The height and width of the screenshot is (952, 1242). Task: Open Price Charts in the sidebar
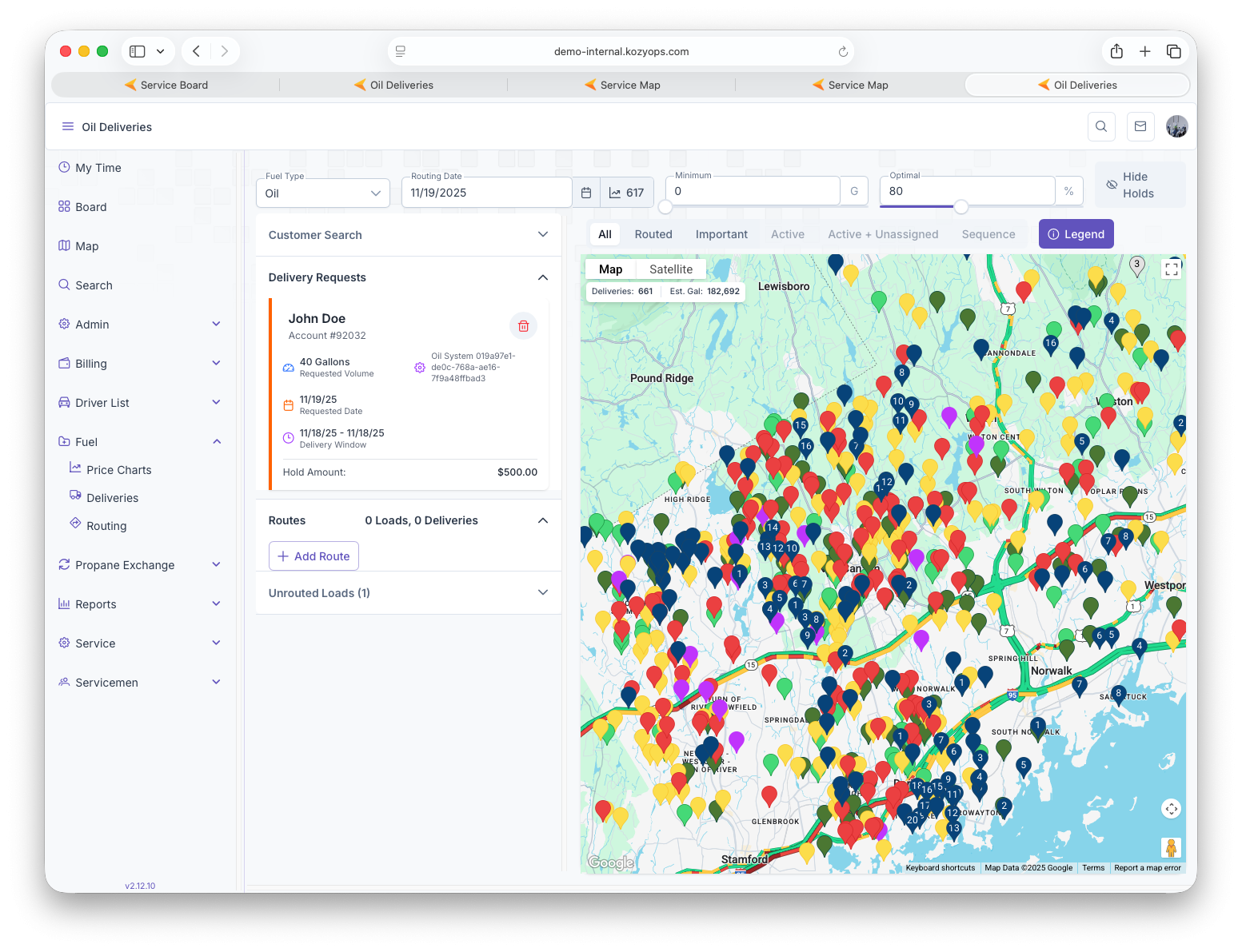(x=118, y=470)
